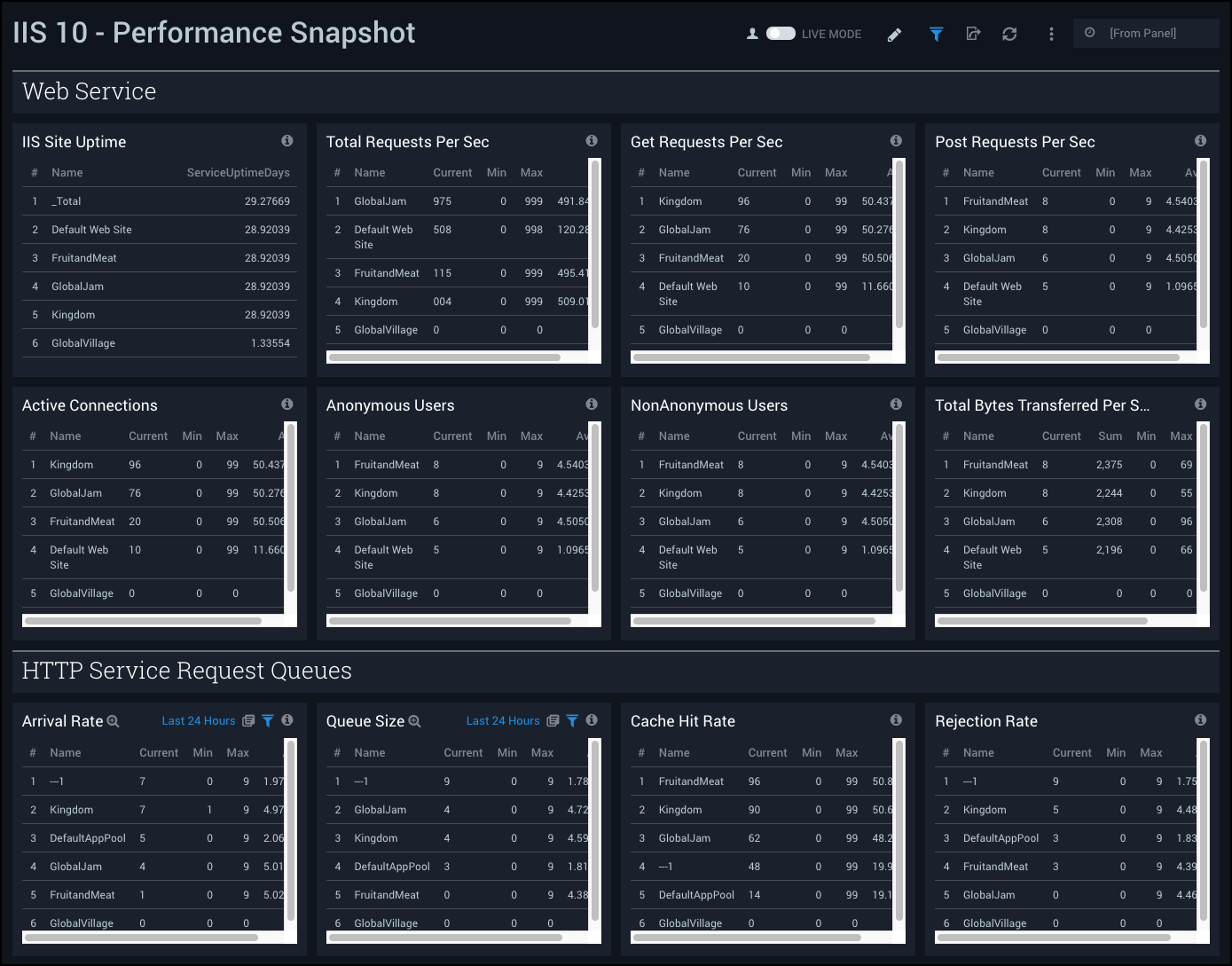Click vertical scrollbar in Get Requests Per Sec
This screenshot has height=966, width=1232.
pyautogui.click(x=899, y=244)
